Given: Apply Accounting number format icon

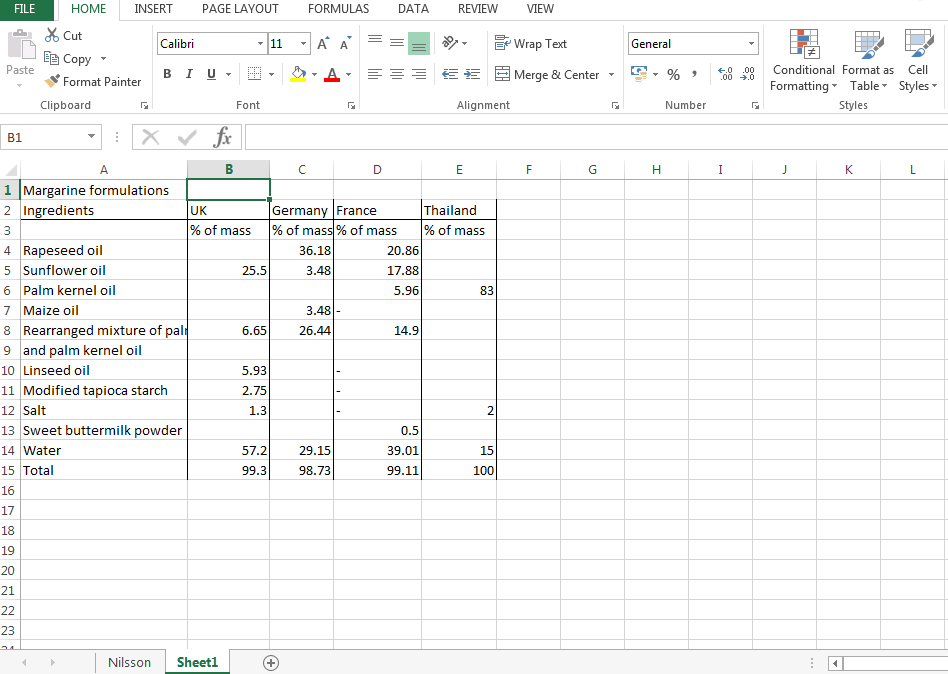Looking at the screenshot, I should tap(639, 74).
